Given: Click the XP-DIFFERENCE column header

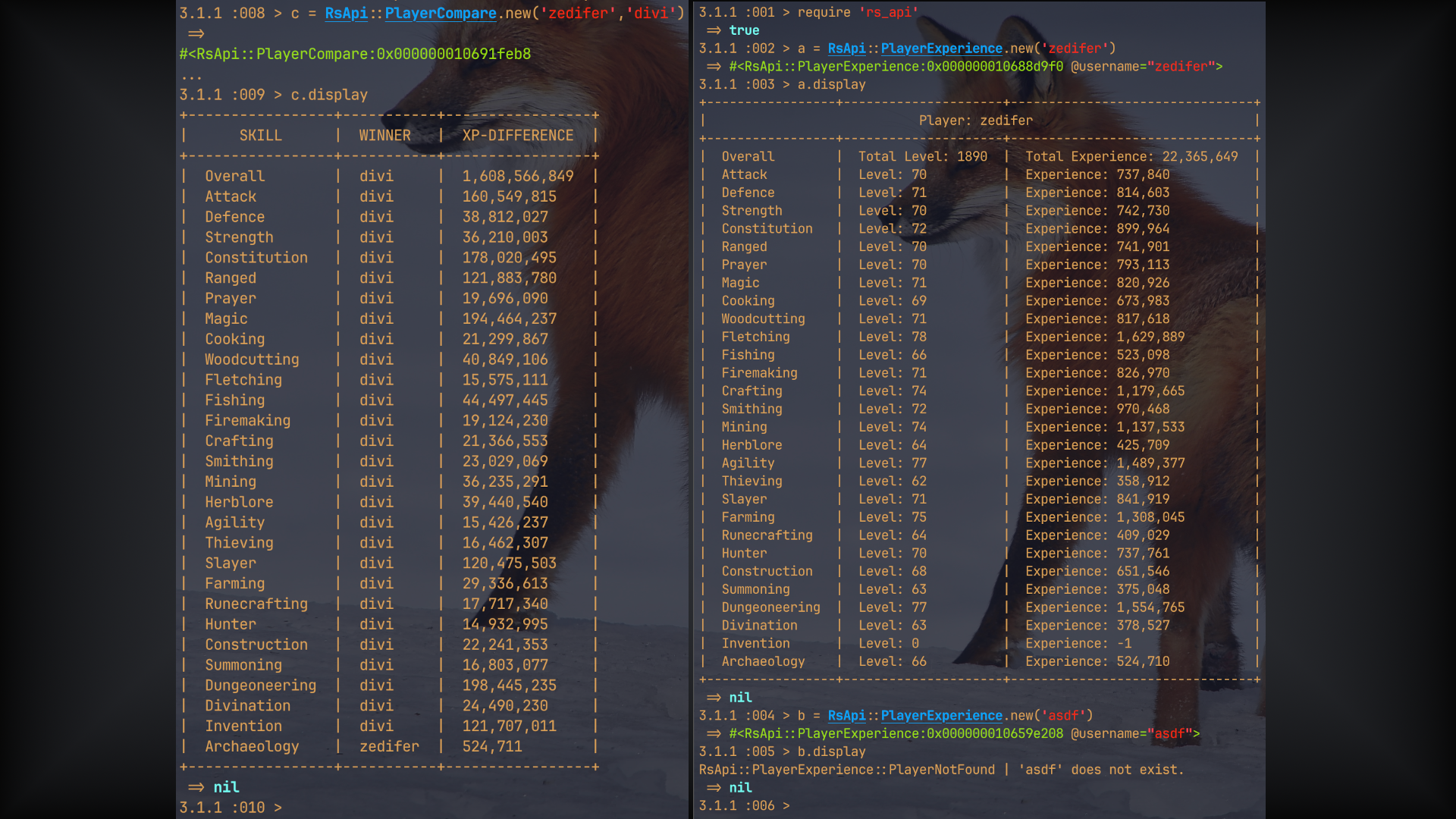Looking at the screenshot, I should coord(517,136).
